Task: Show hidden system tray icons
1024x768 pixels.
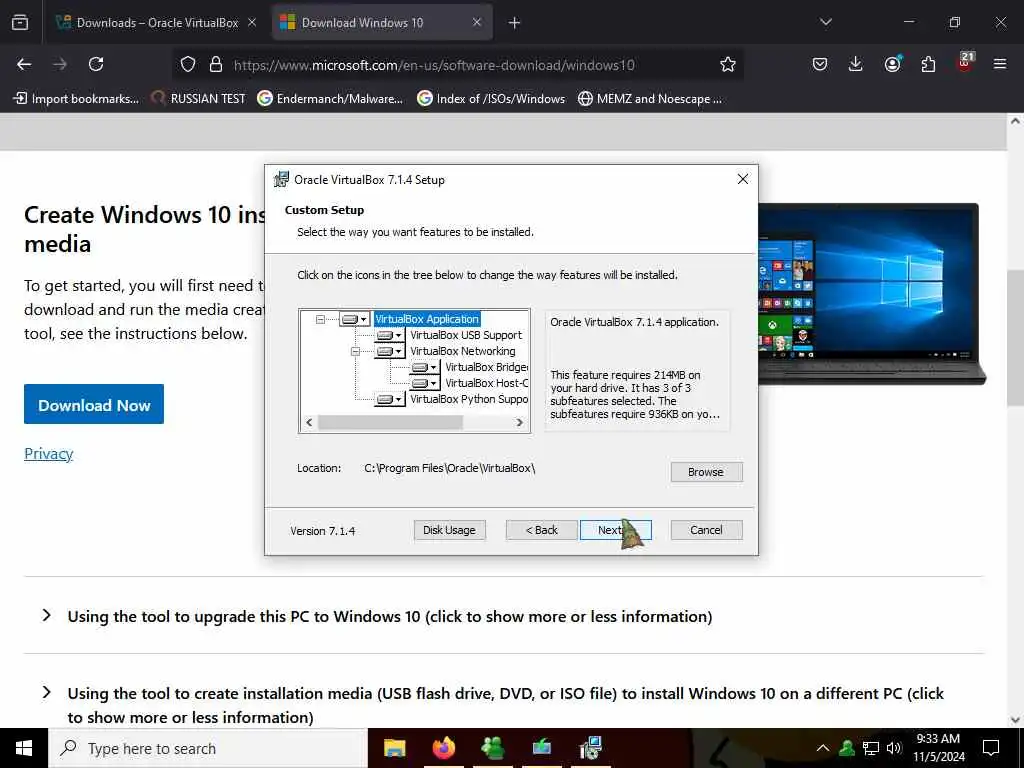Action: pyautogui.click(x=823, y=748)
